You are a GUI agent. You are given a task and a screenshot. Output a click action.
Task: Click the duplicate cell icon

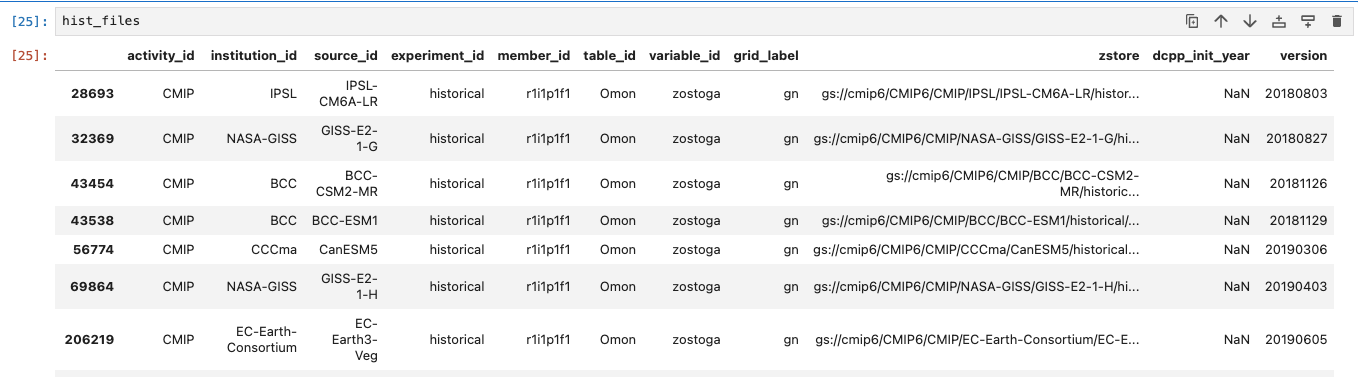(x=1192, y=21)
